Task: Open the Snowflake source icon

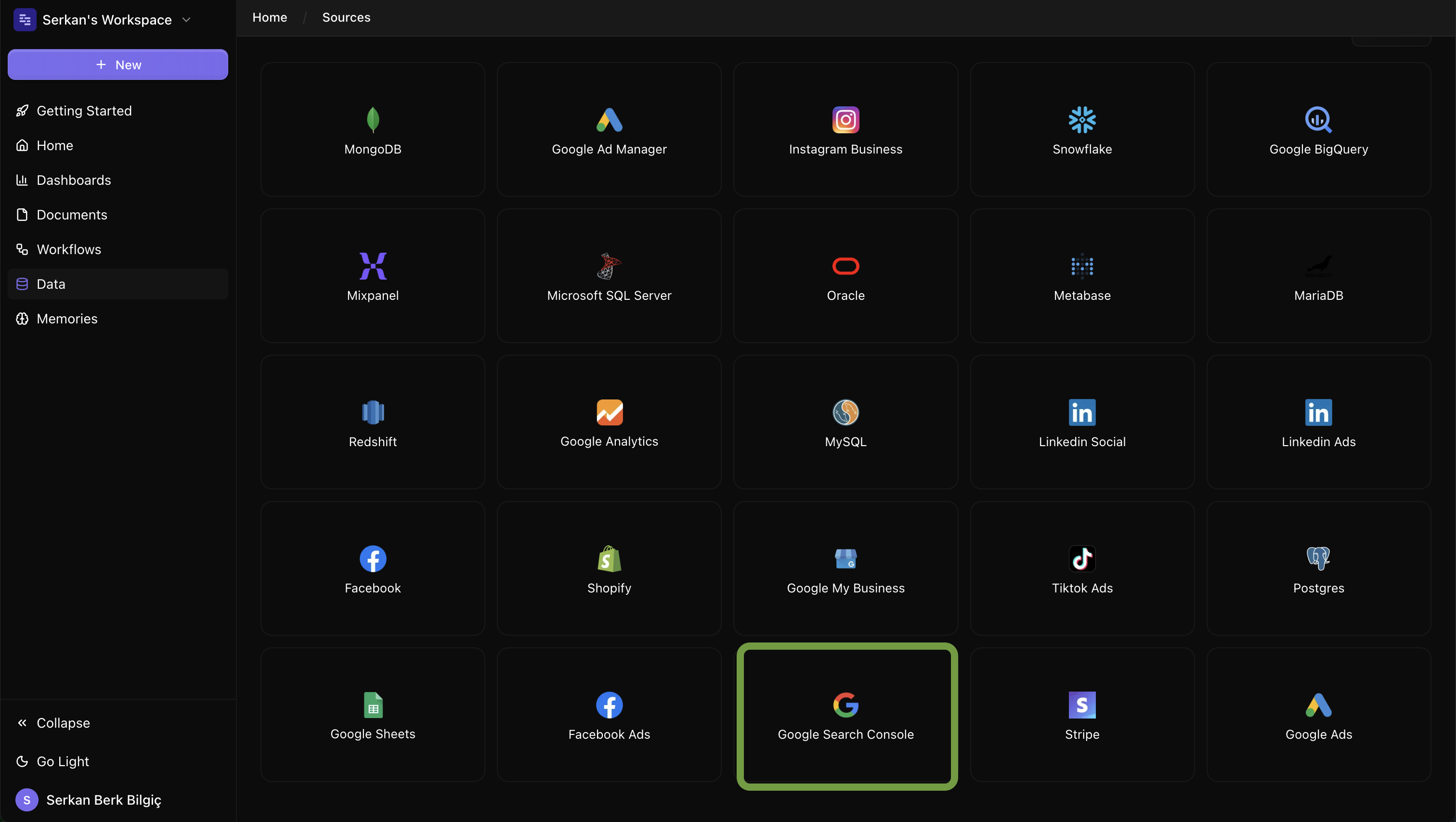Action: [1082, 119]
